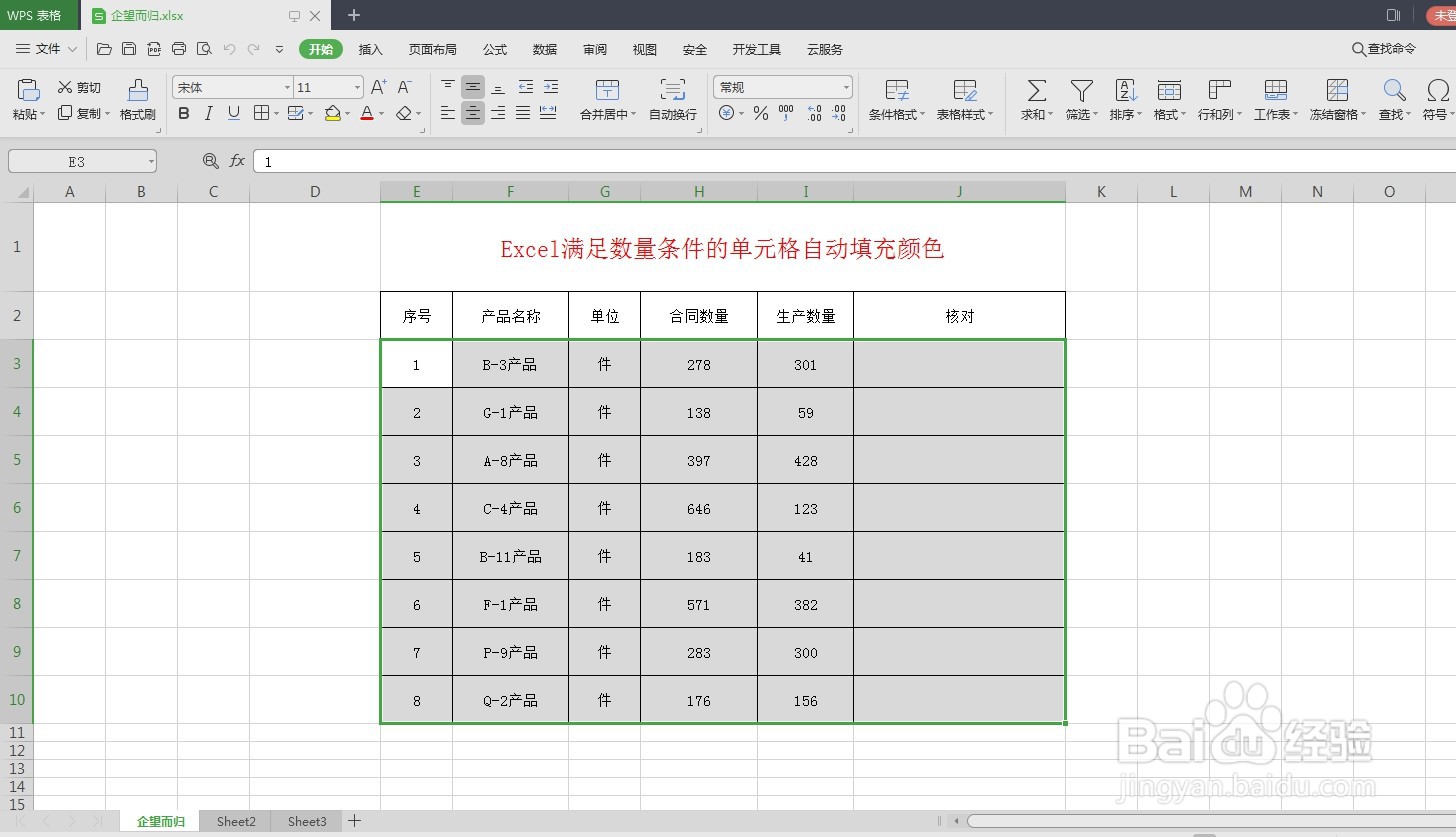Open the Sheet2 tab

[236, 821]
